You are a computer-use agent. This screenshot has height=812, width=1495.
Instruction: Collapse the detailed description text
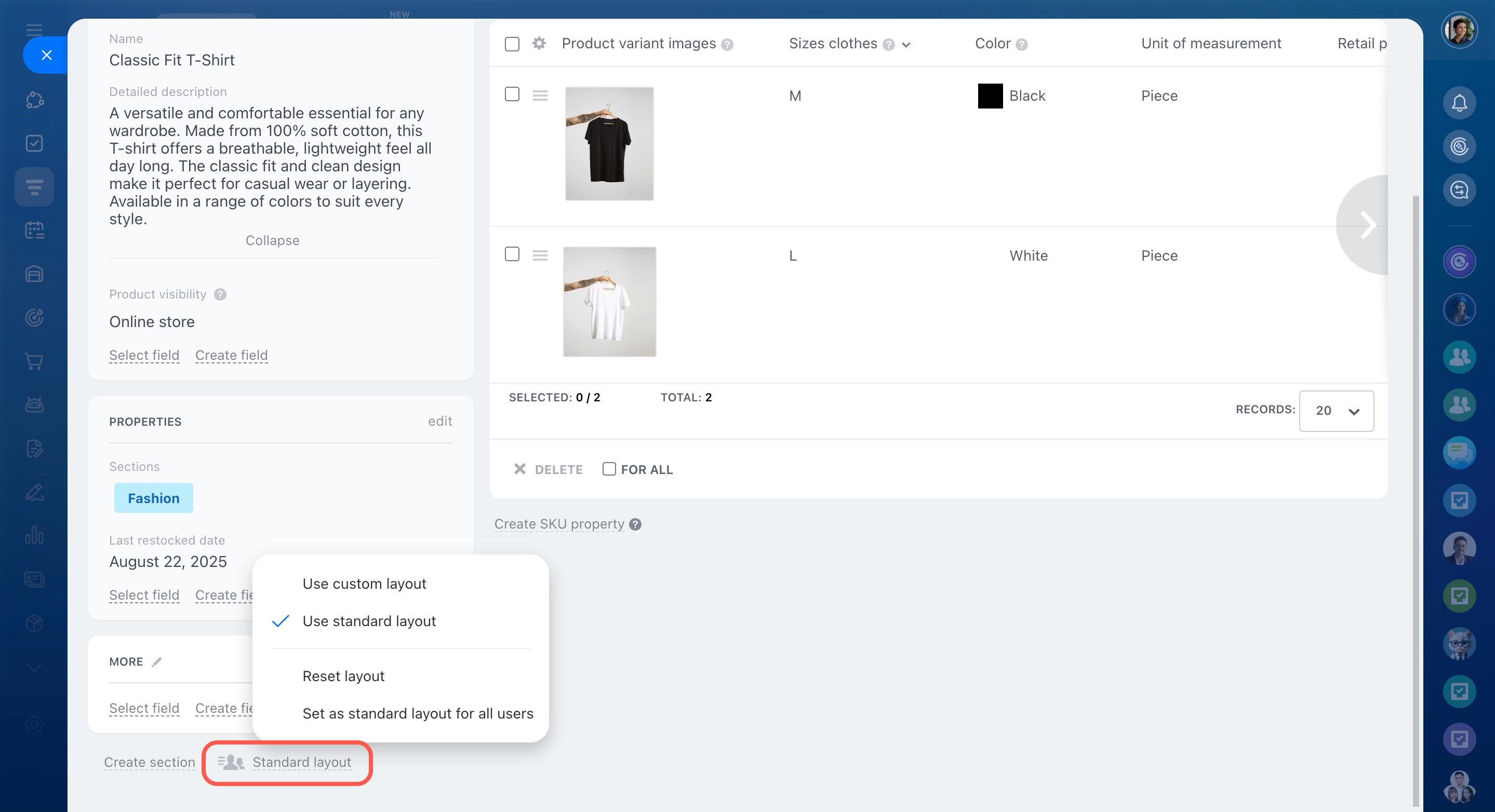[x=272, y=240]
